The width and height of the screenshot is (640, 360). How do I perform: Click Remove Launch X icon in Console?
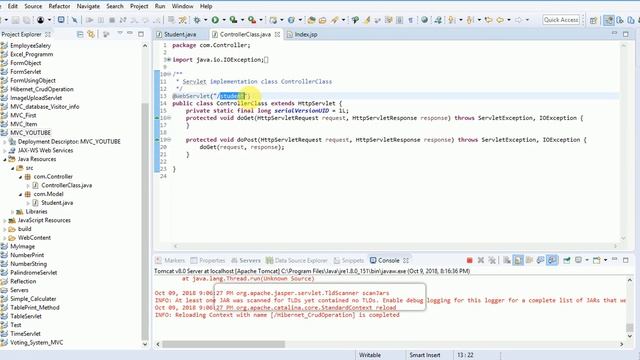click(481, 260)
